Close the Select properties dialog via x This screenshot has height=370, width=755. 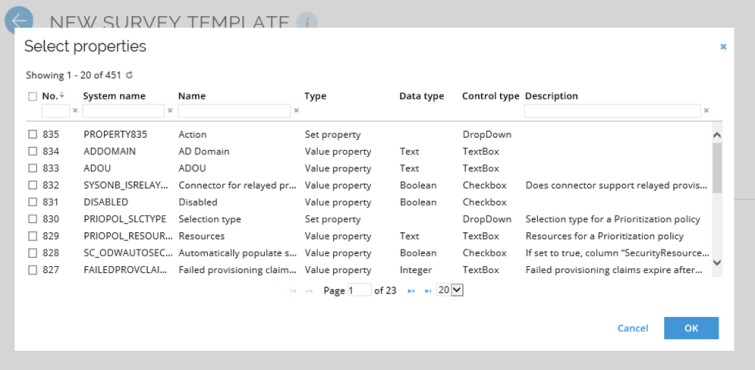click(723, 47)
